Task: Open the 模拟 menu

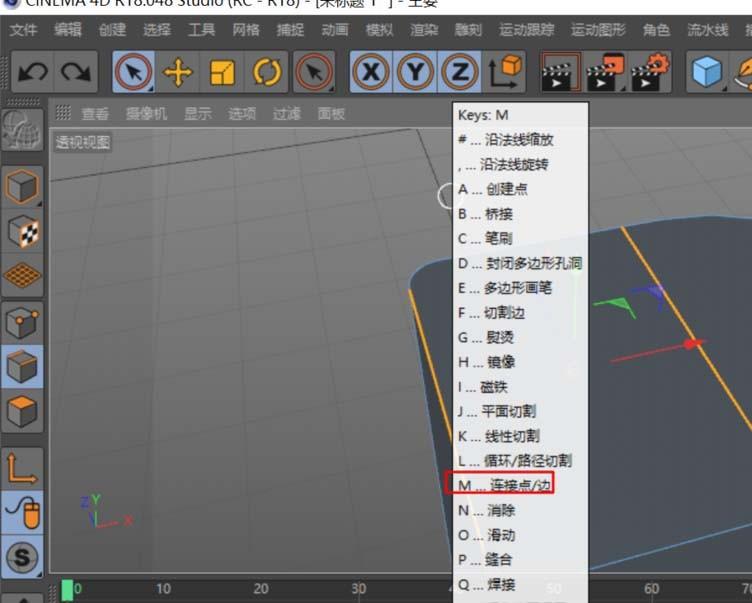Action: tap(379, 30)
